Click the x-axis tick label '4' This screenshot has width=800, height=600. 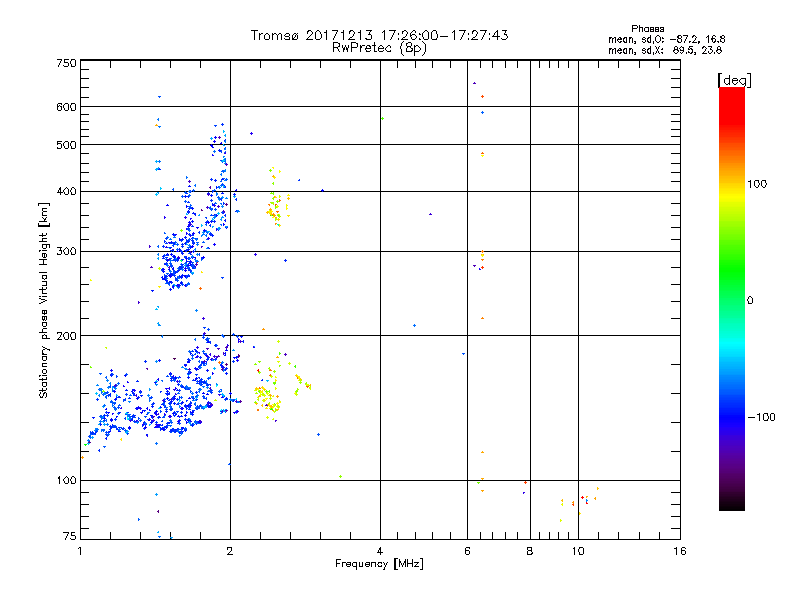[380, 551]
